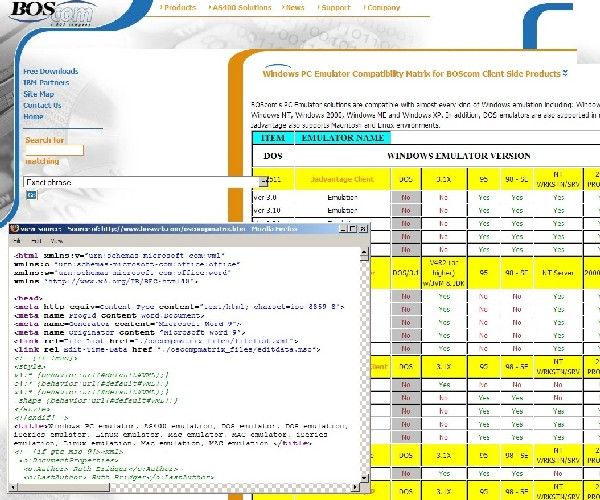Click the html xmlns line in source view
600x500 pixels.
point(119,256)
